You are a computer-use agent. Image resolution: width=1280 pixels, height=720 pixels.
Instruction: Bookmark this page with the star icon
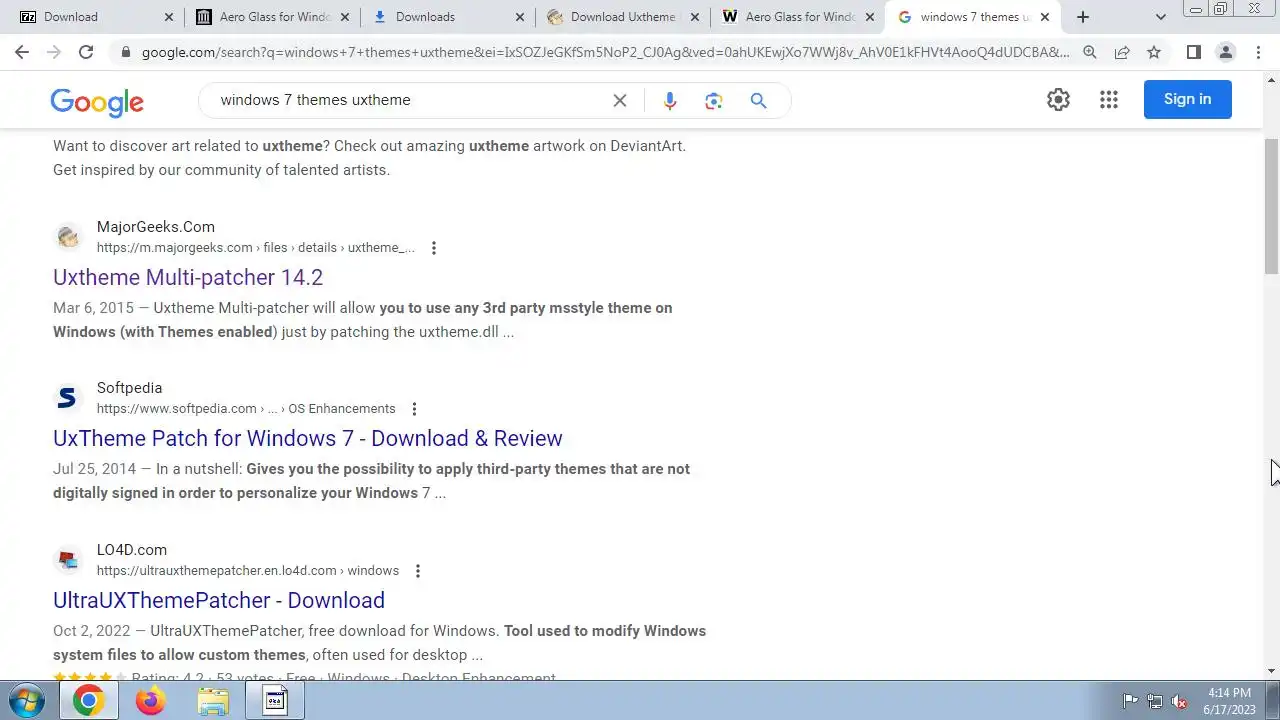[1154, 52]
